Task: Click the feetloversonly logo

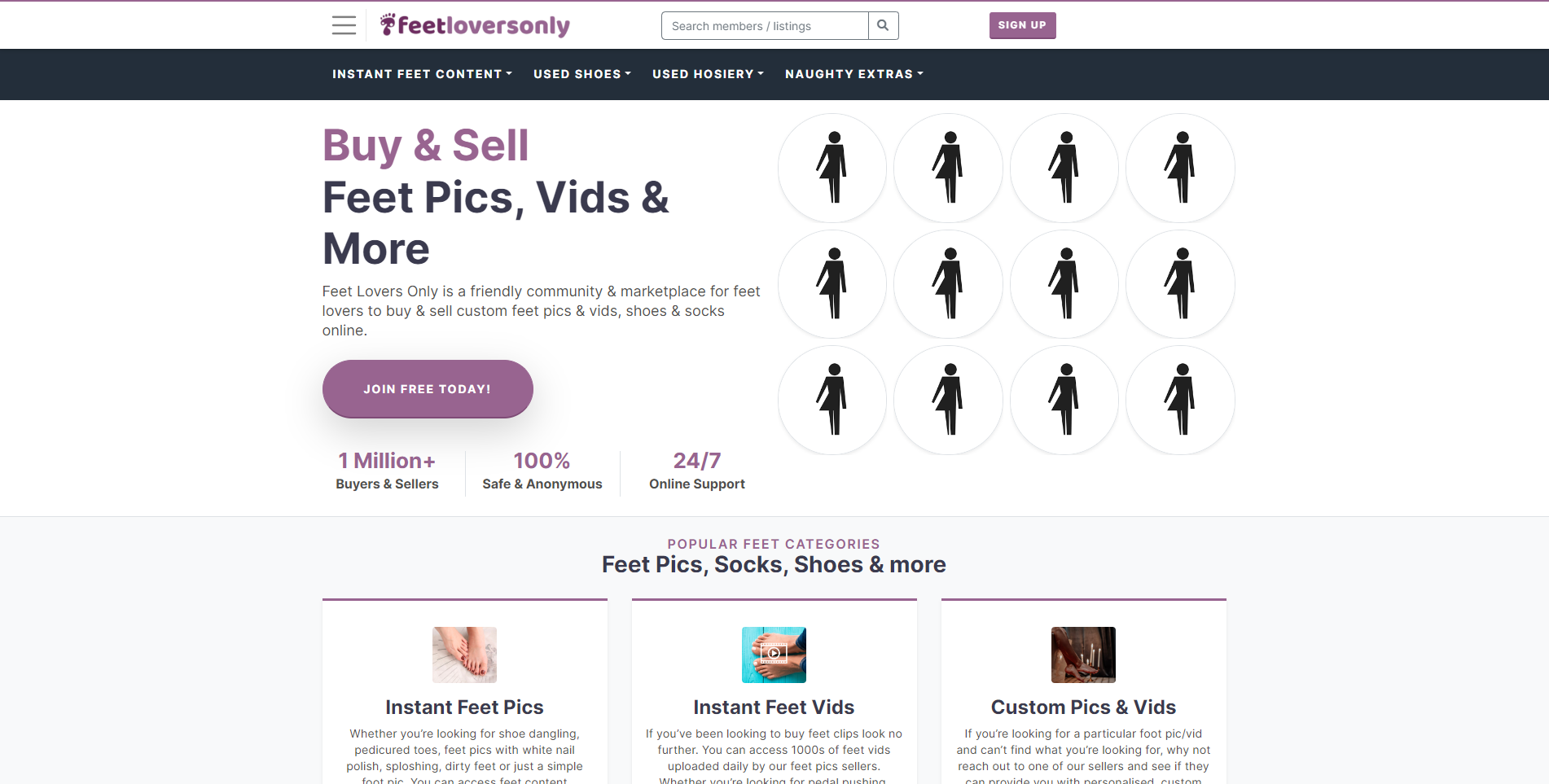Action: pos(475,25)
